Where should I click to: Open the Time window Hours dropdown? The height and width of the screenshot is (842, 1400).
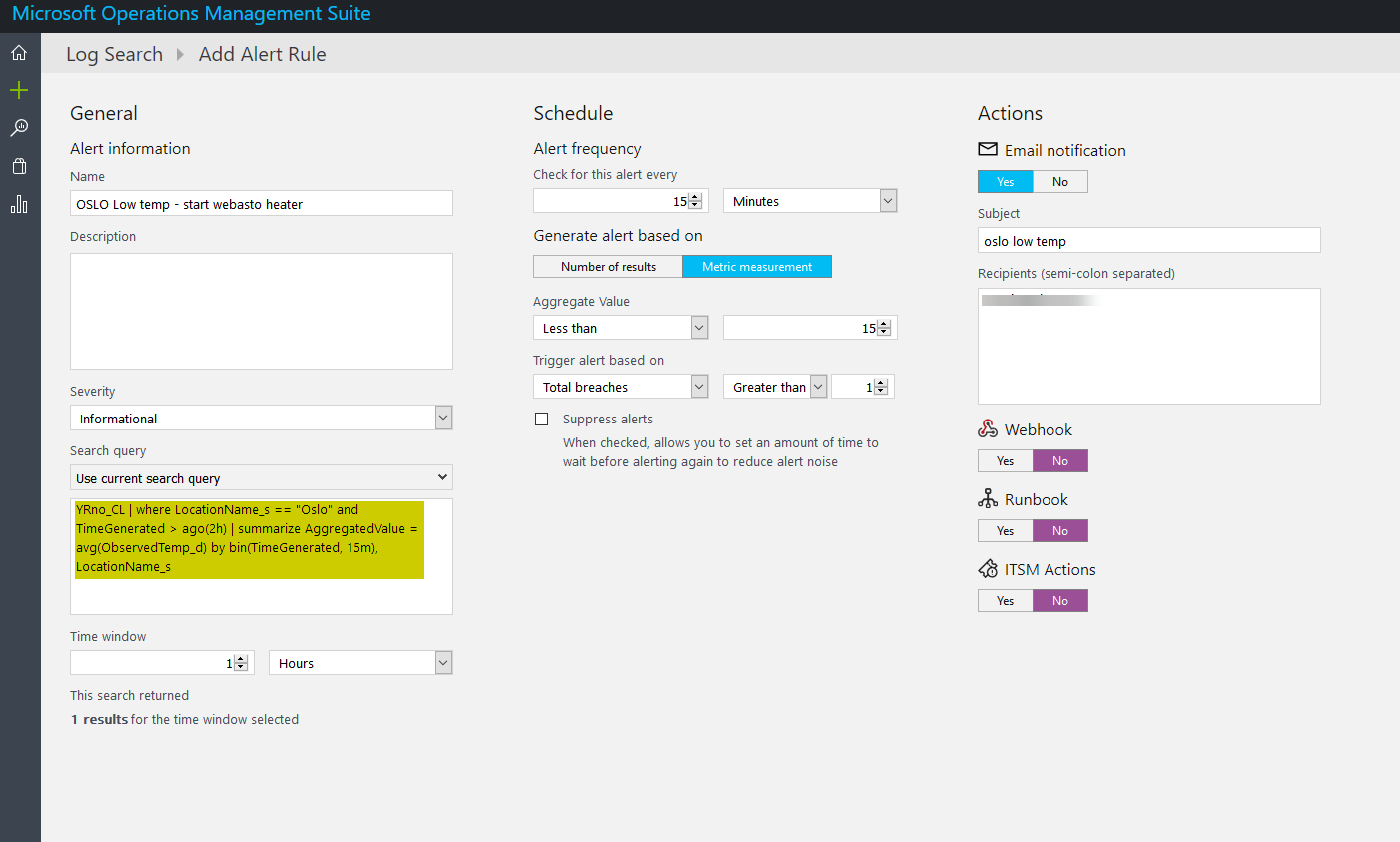point(360,663)
